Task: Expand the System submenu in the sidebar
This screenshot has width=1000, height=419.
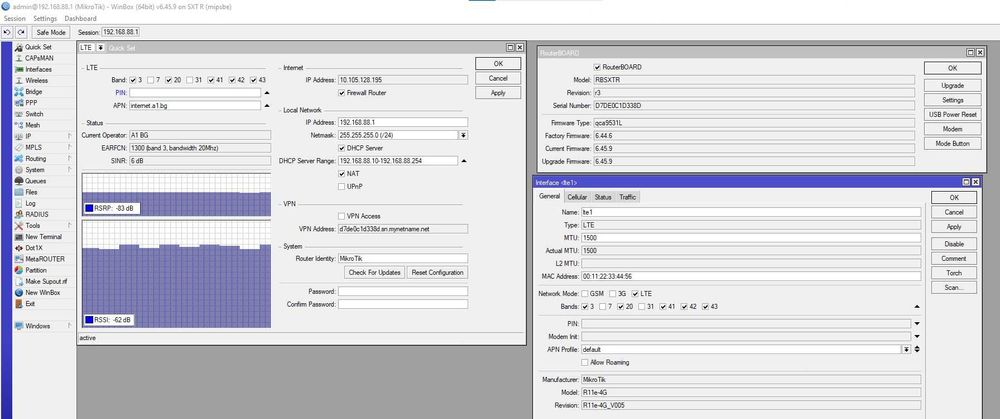Action: tap(70, 170)
